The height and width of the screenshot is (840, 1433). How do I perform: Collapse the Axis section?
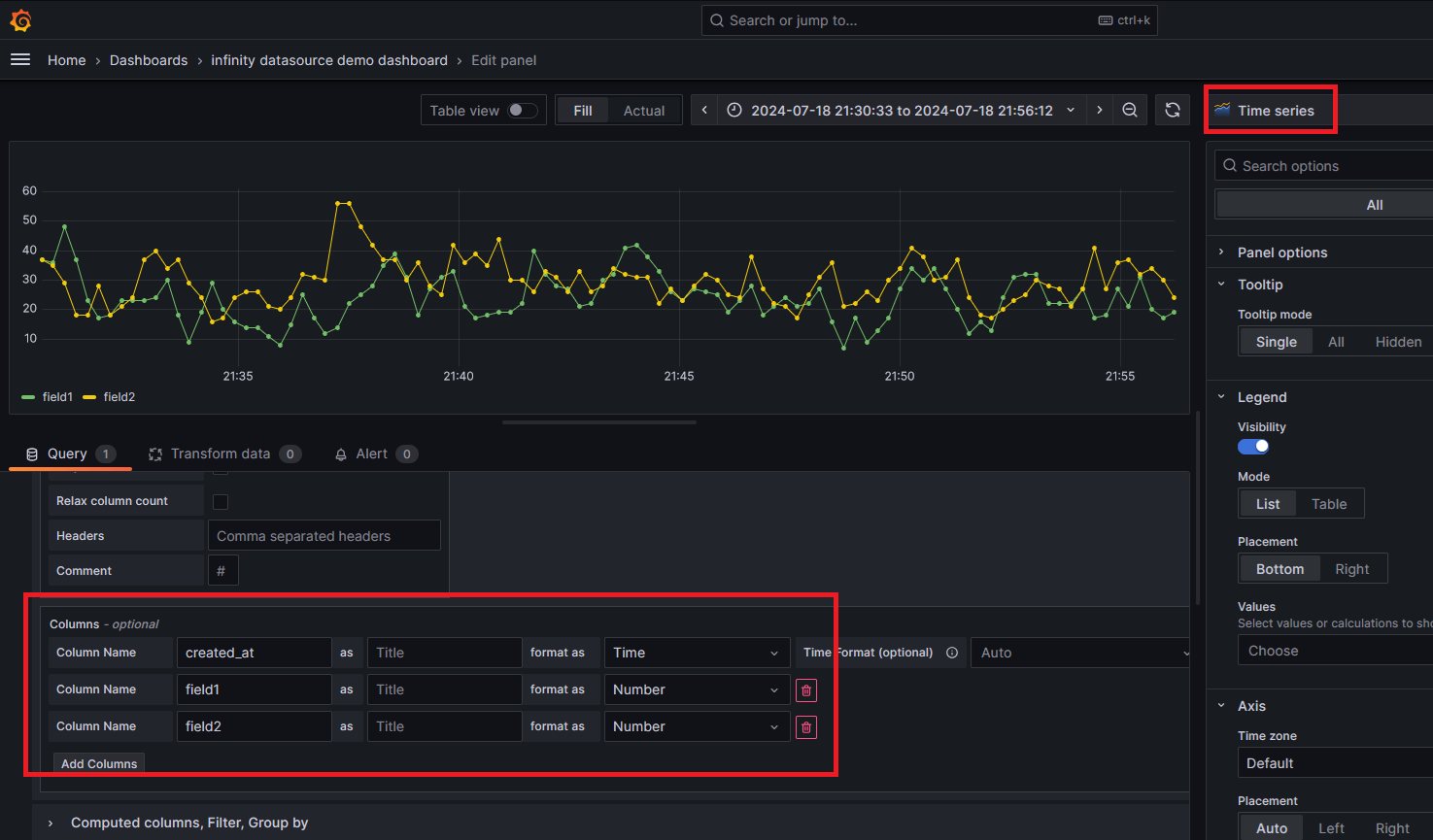pyautogui.click(x=1251, y=706)
